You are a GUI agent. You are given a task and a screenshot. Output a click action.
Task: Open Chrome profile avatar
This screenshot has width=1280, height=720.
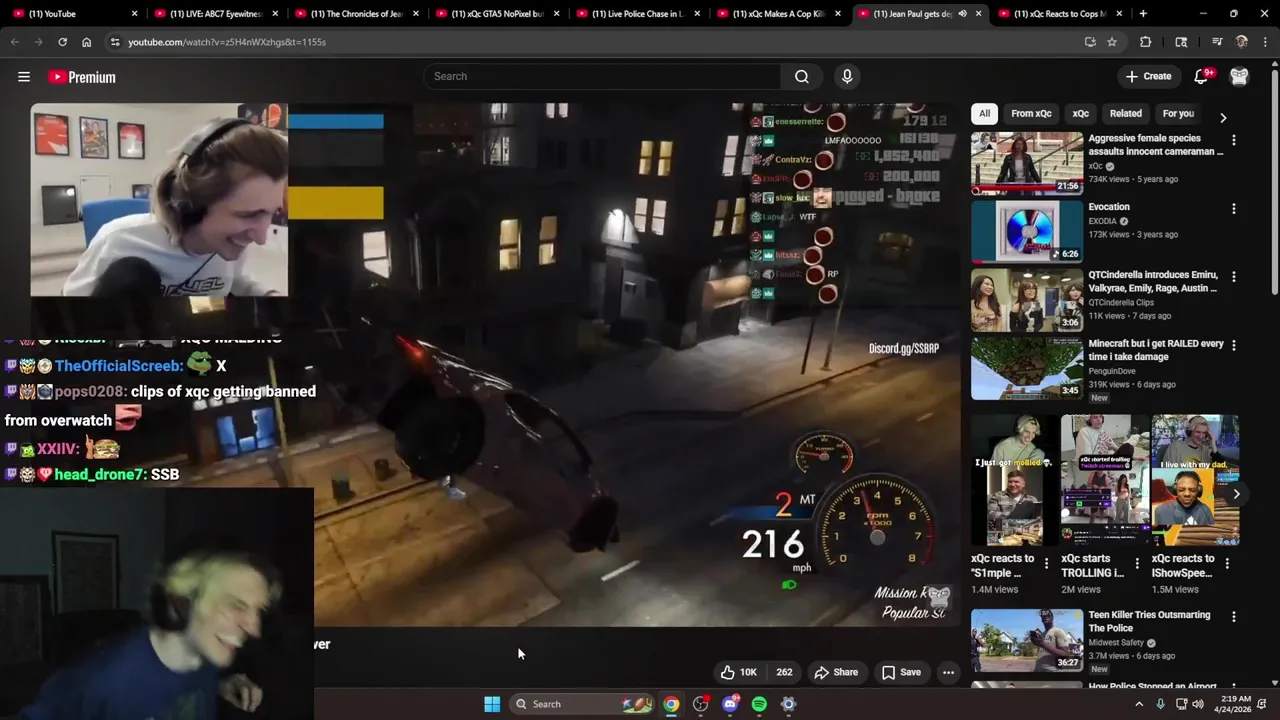point(1241,42)
